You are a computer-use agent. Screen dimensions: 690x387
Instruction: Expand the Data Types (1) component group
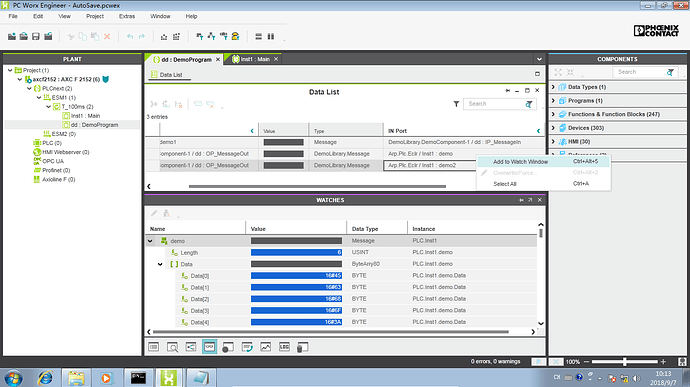[554, 87]
